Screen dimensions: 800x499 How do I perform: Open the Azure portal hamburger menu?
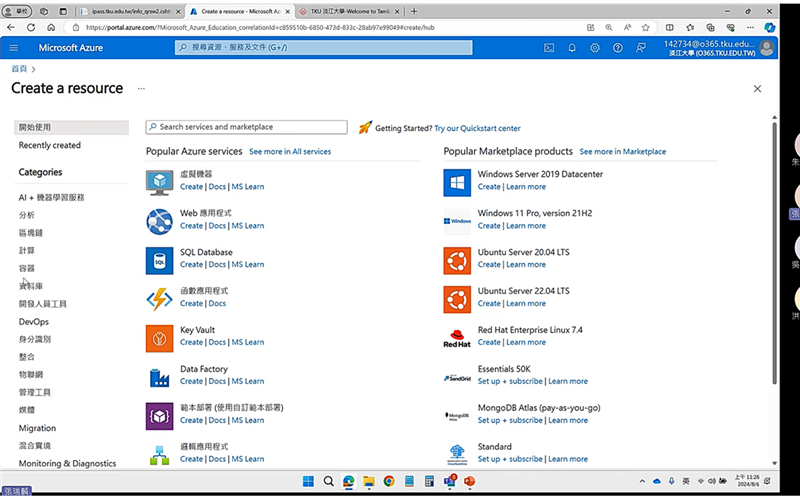pyautogui.click(x=14, y=47)
